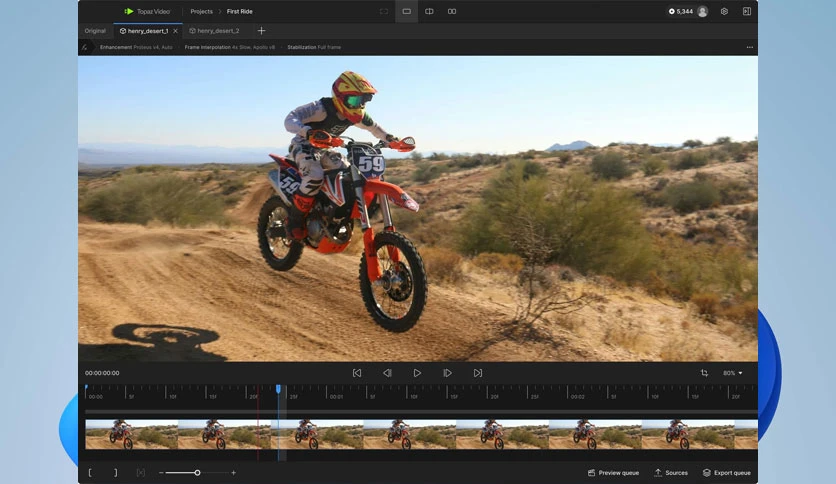Viewport: 836px width, 484px height.
Task: Jump to the start of clip
Action: click(x=357, y=373)
